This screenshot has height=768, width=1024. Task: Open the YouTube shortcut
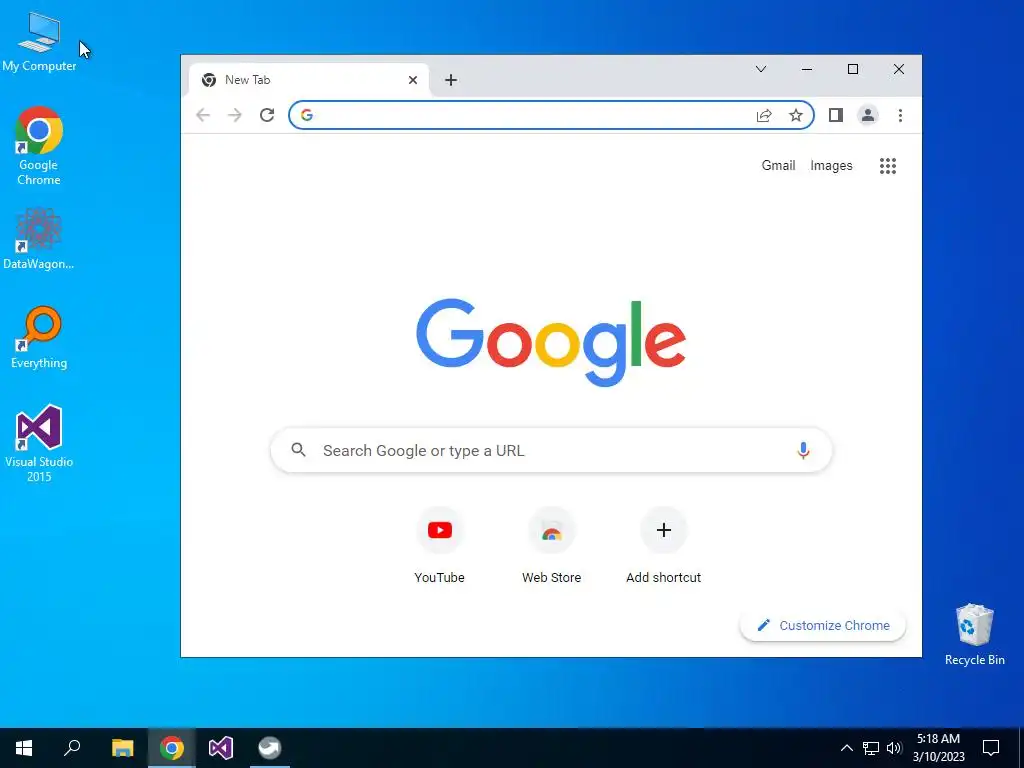coord(440,547)
